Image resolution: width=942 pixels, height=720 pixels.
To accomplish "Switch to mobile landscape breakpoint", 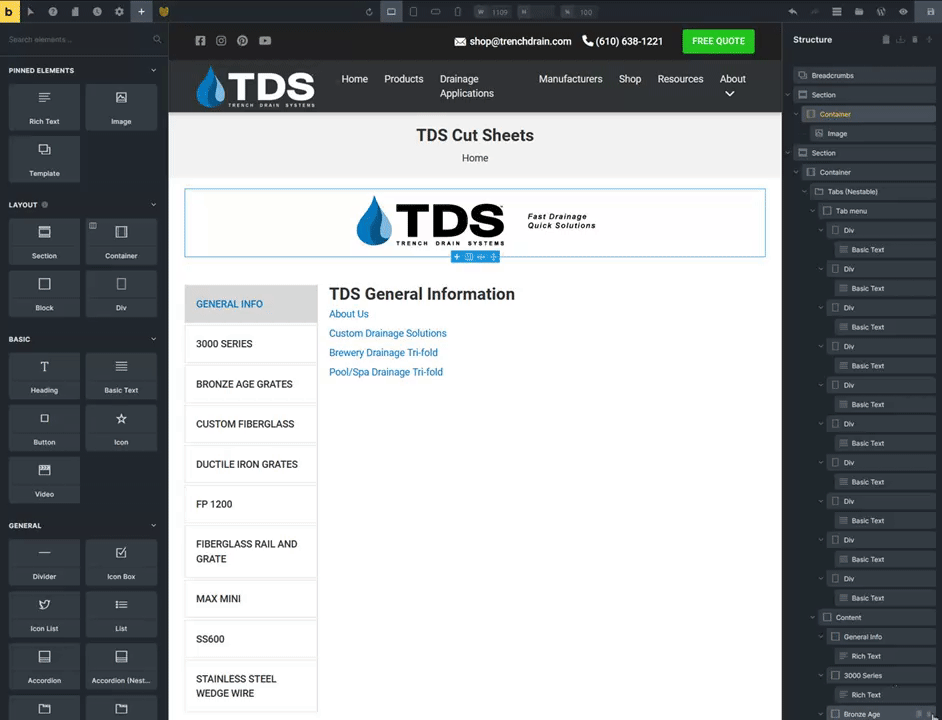I will click(x=436, y=11).
